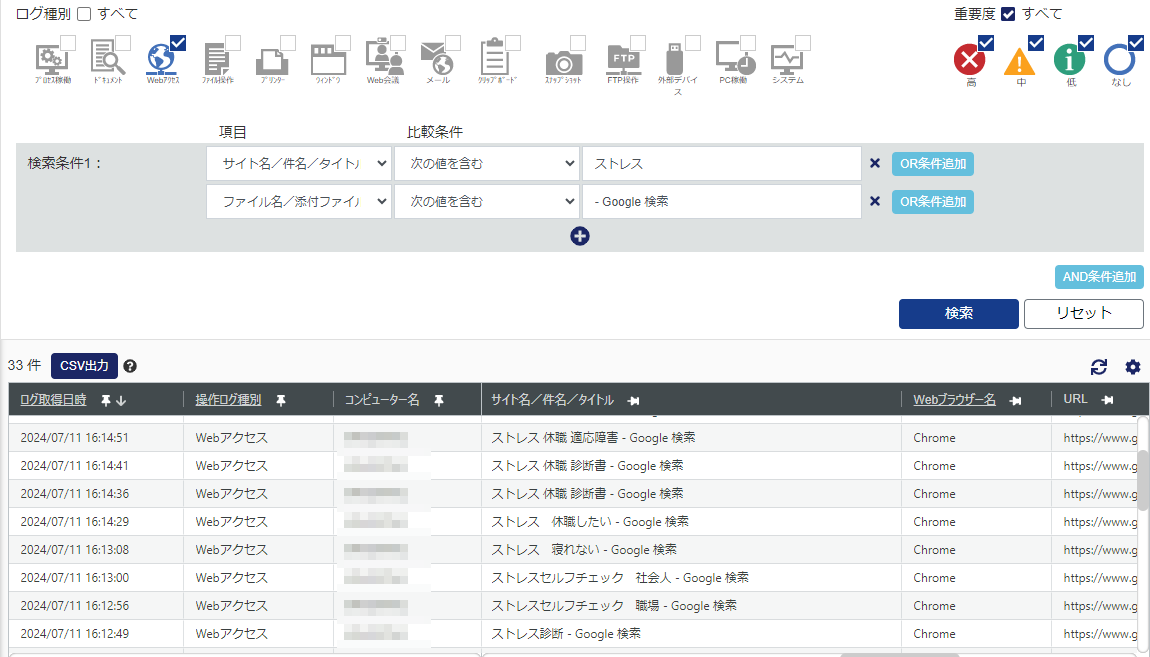Select row 'ストレスセルフチェック 社会人 - Google 検索'
Screen dimensions: 1150x657
pos(573,578)
